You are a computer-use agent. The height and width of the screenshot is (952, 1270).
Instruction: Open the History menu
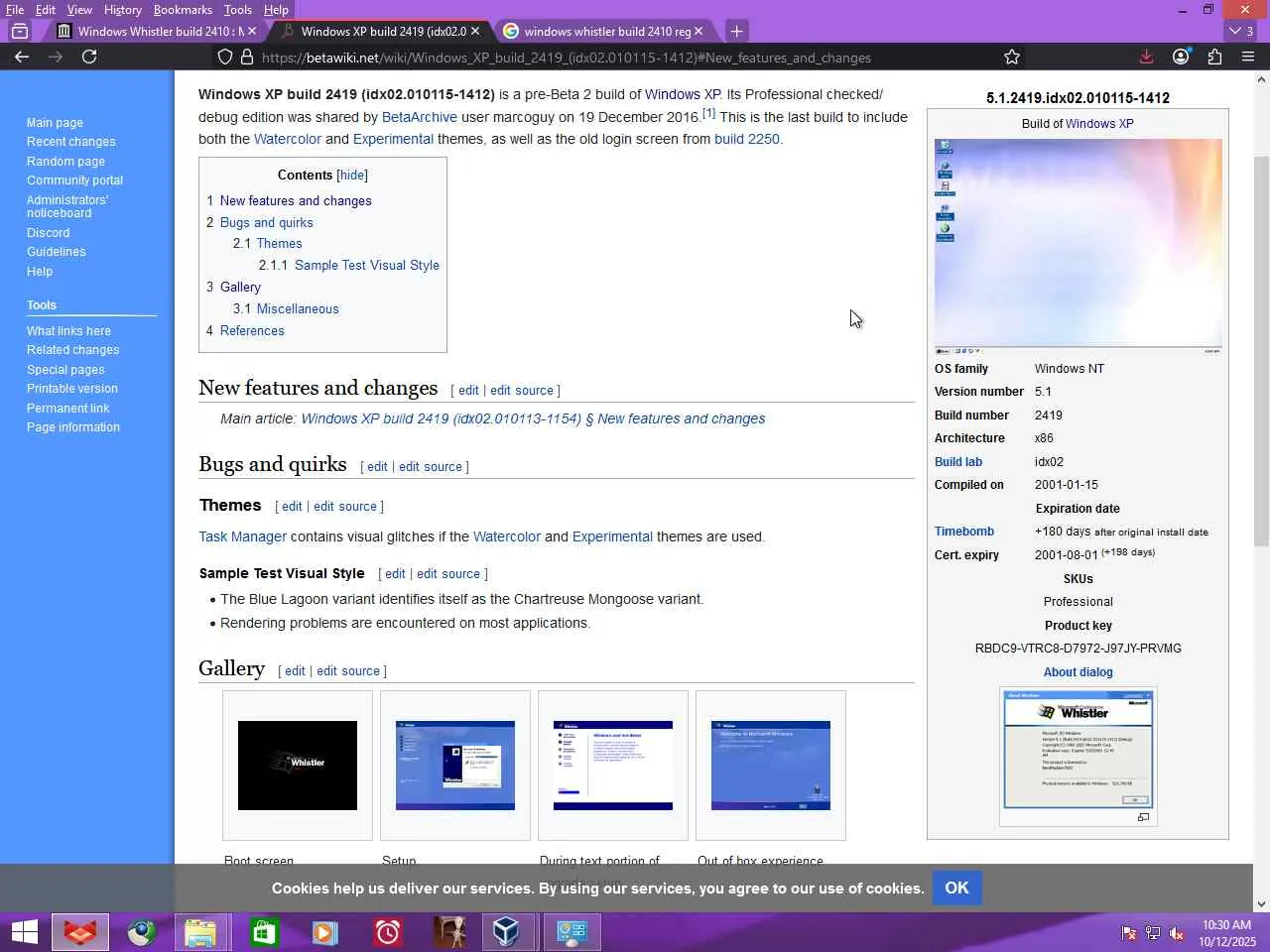pyautogui.click(x=122, y=10)
